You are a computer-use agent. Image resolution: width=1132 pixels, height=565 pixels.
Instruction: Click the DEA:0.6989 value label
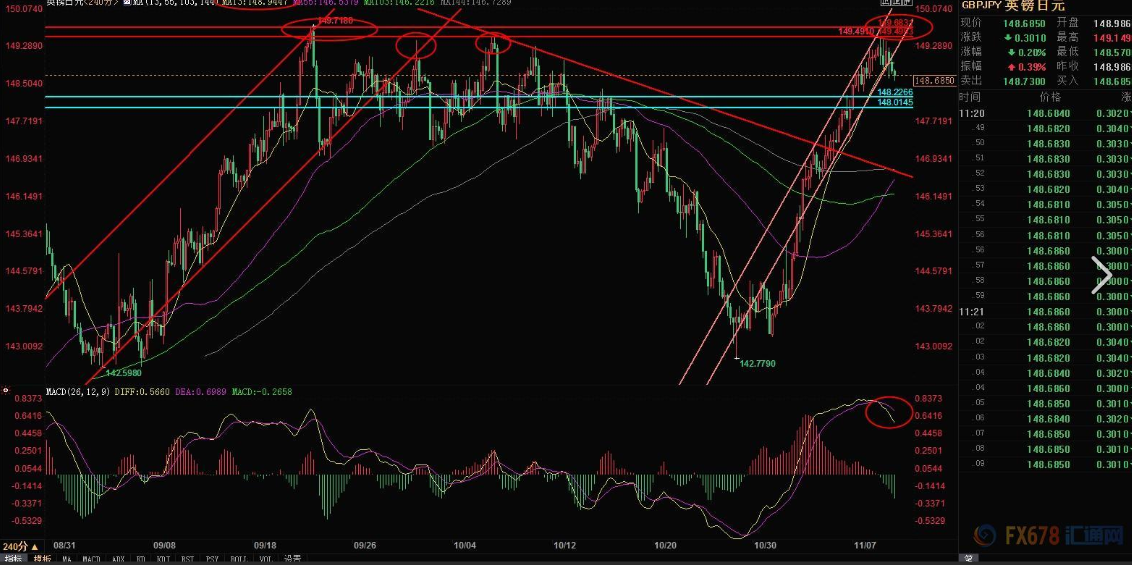200,391
